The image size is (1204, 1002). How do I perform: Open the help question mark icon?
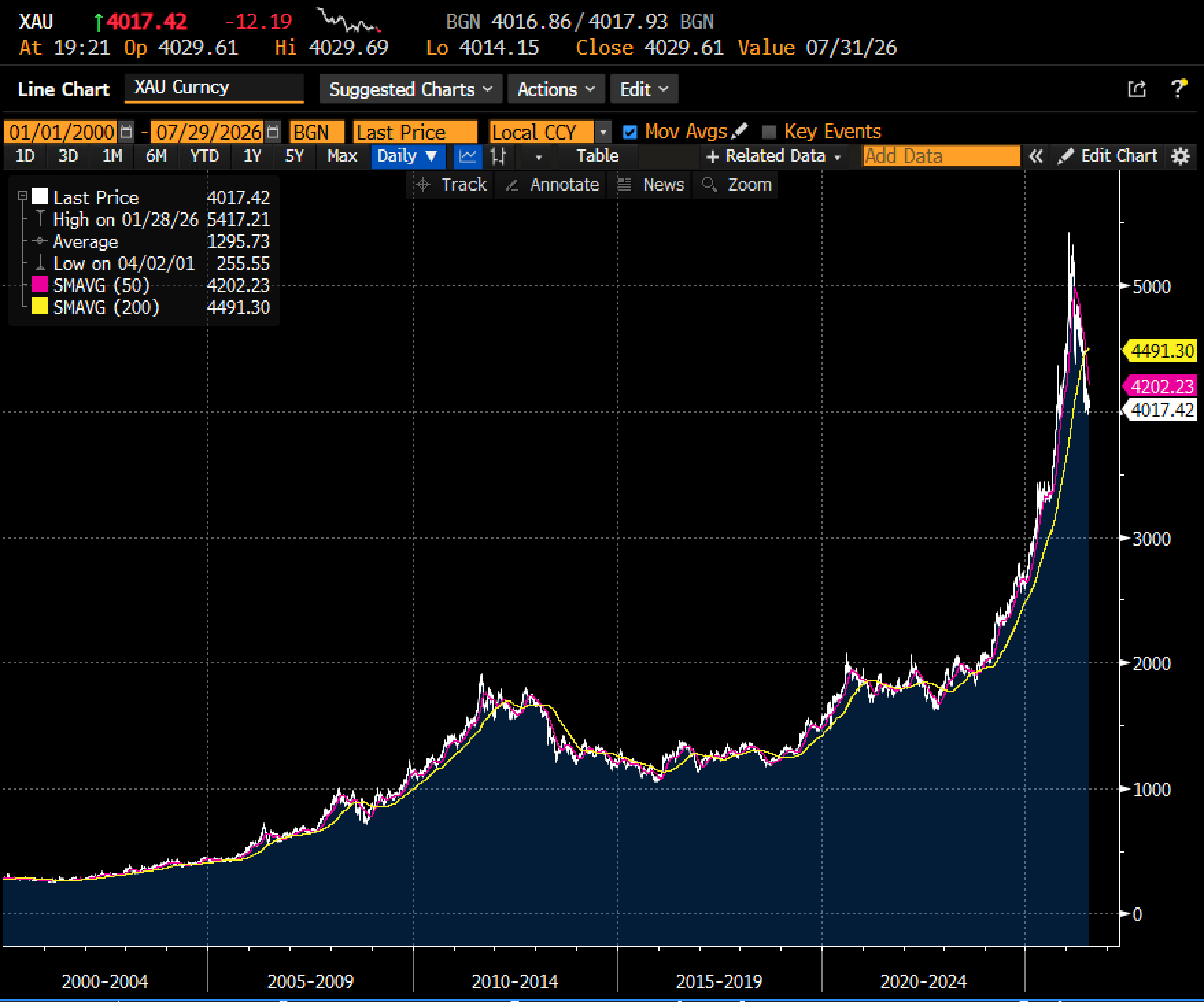(1178, 89)
